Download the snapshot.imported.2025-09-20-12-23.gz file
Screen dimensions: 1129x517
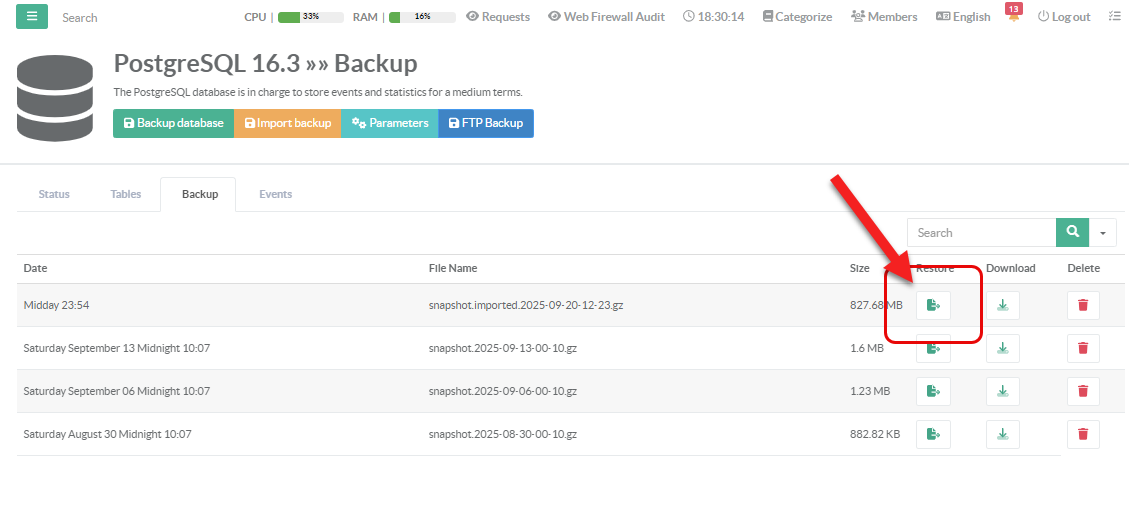pos(1002,305)
